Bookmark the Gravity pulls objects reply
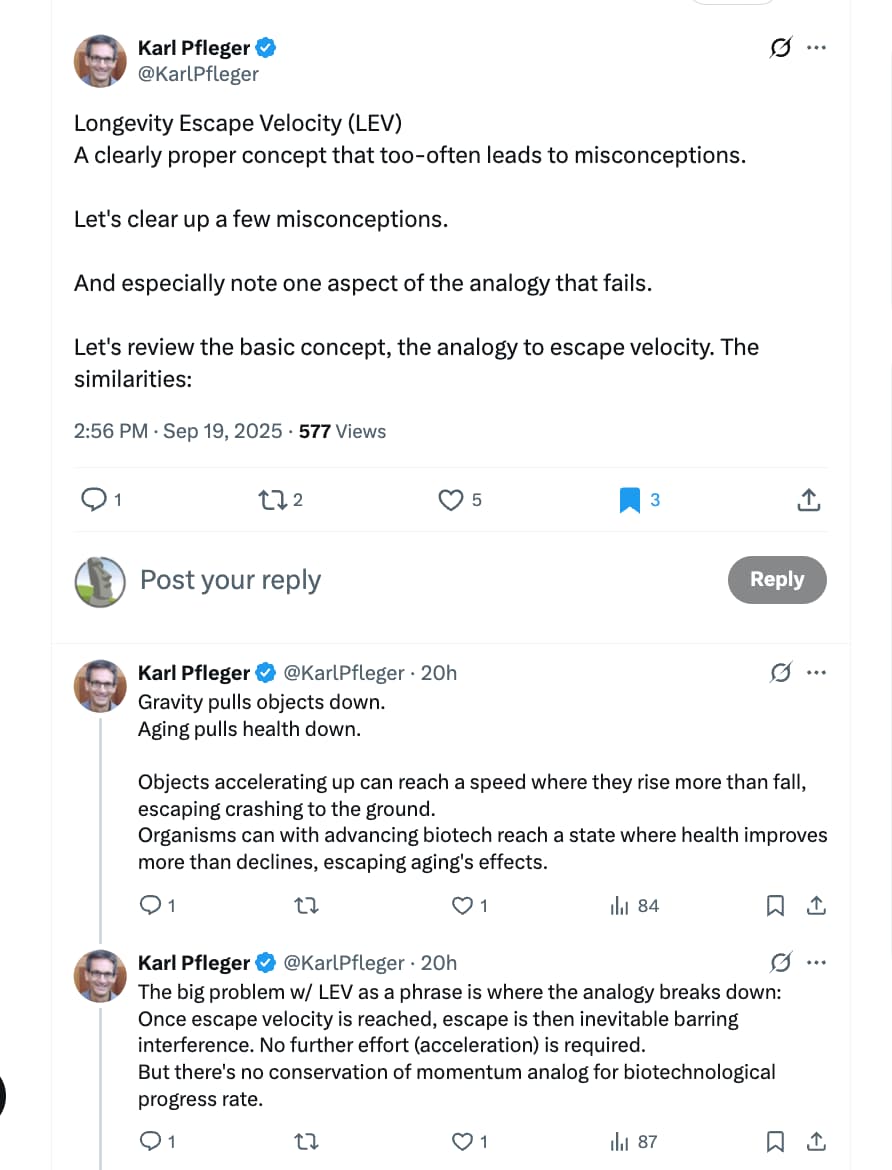Viewport: 892px width, 1170px height. 775,906
